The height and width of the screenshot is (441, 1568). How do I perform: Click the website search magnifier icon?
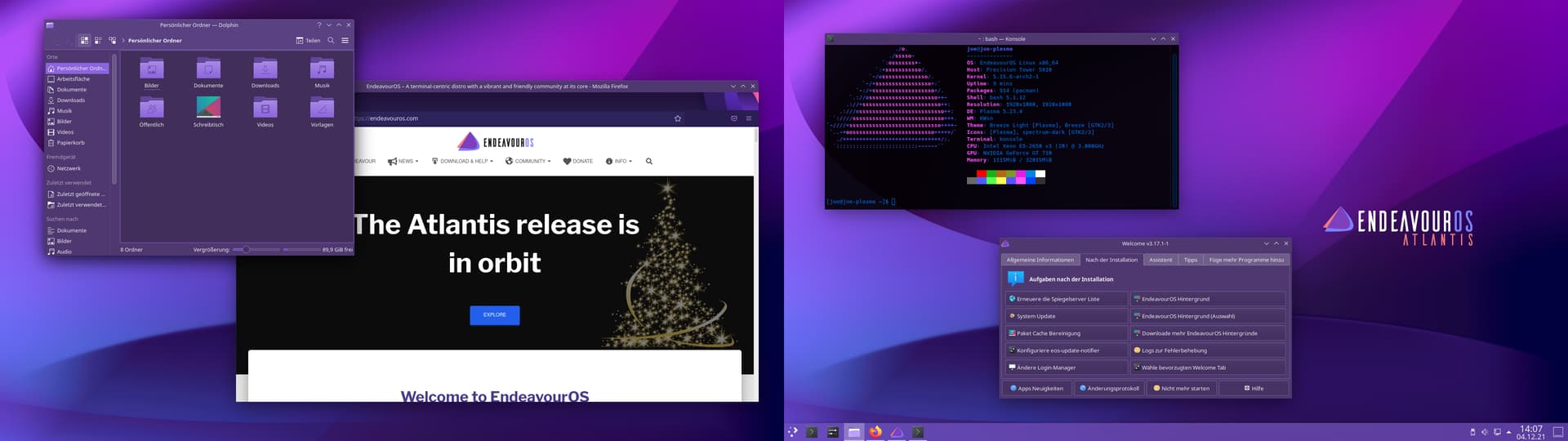click(x=649, y=161)
